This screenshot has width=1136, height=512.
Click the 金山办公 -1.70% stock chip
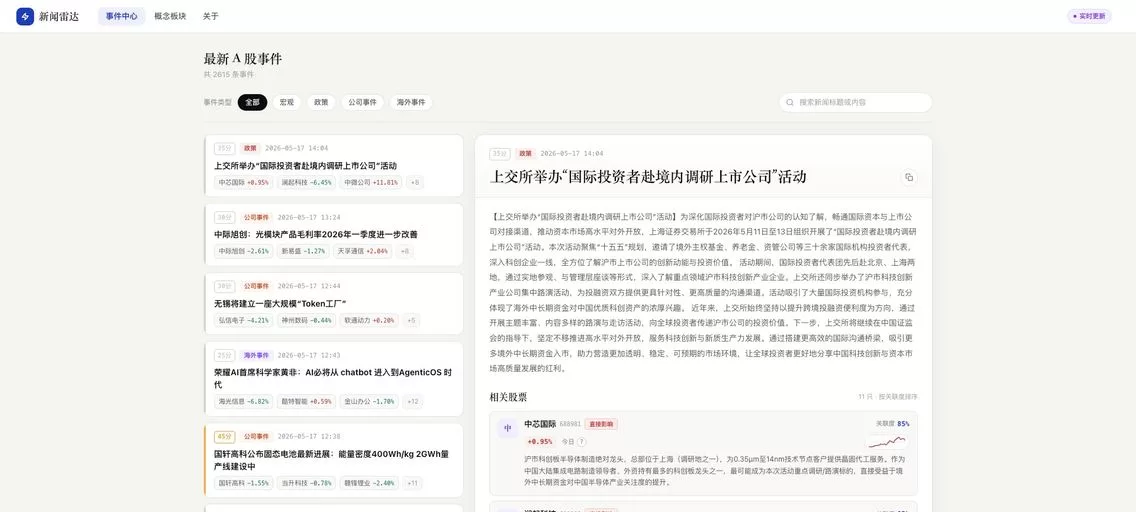(369, 401)
